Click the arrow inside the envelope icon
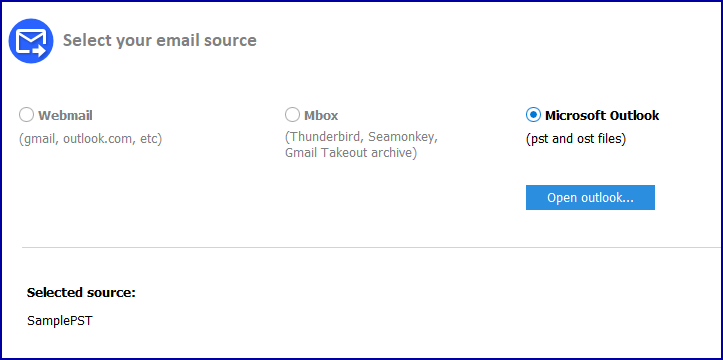Image resolution: width=723 pixels, height=360 pixels. 39,51
